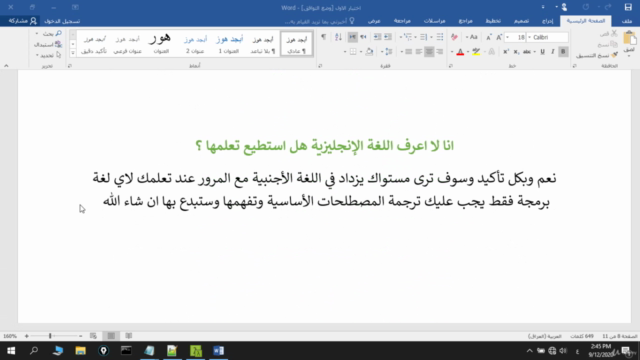The width and height of the screenshot is (640, 360).
Task: Switch to the مراسلات (Mailings) tab
Action: [434, 21]
